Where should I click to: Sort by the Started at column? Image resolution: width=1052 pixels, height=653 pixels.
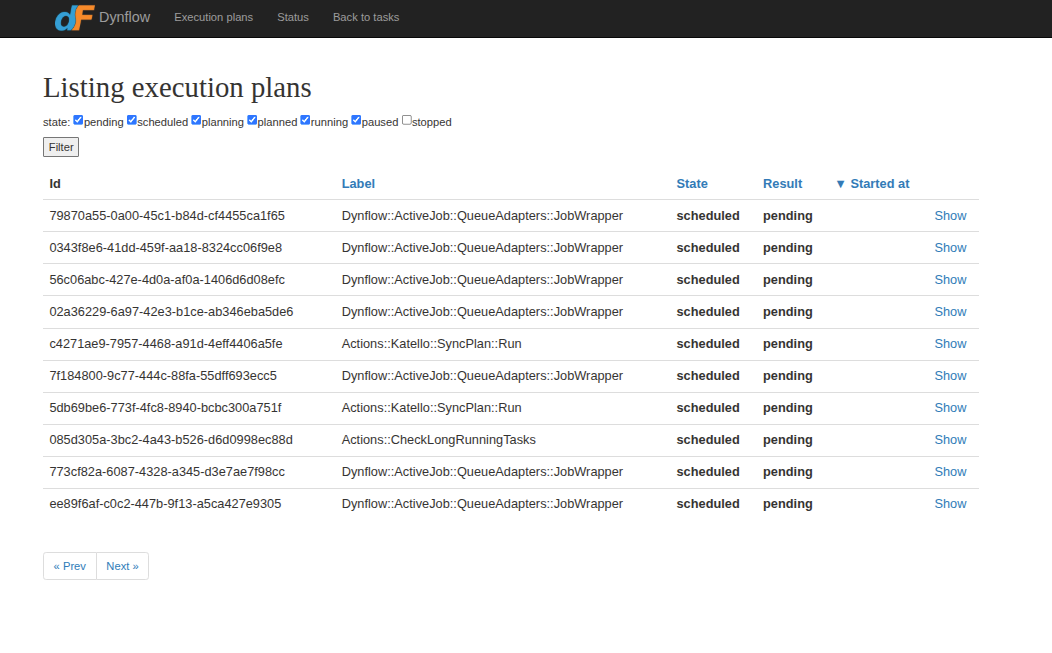coord(879,184)
